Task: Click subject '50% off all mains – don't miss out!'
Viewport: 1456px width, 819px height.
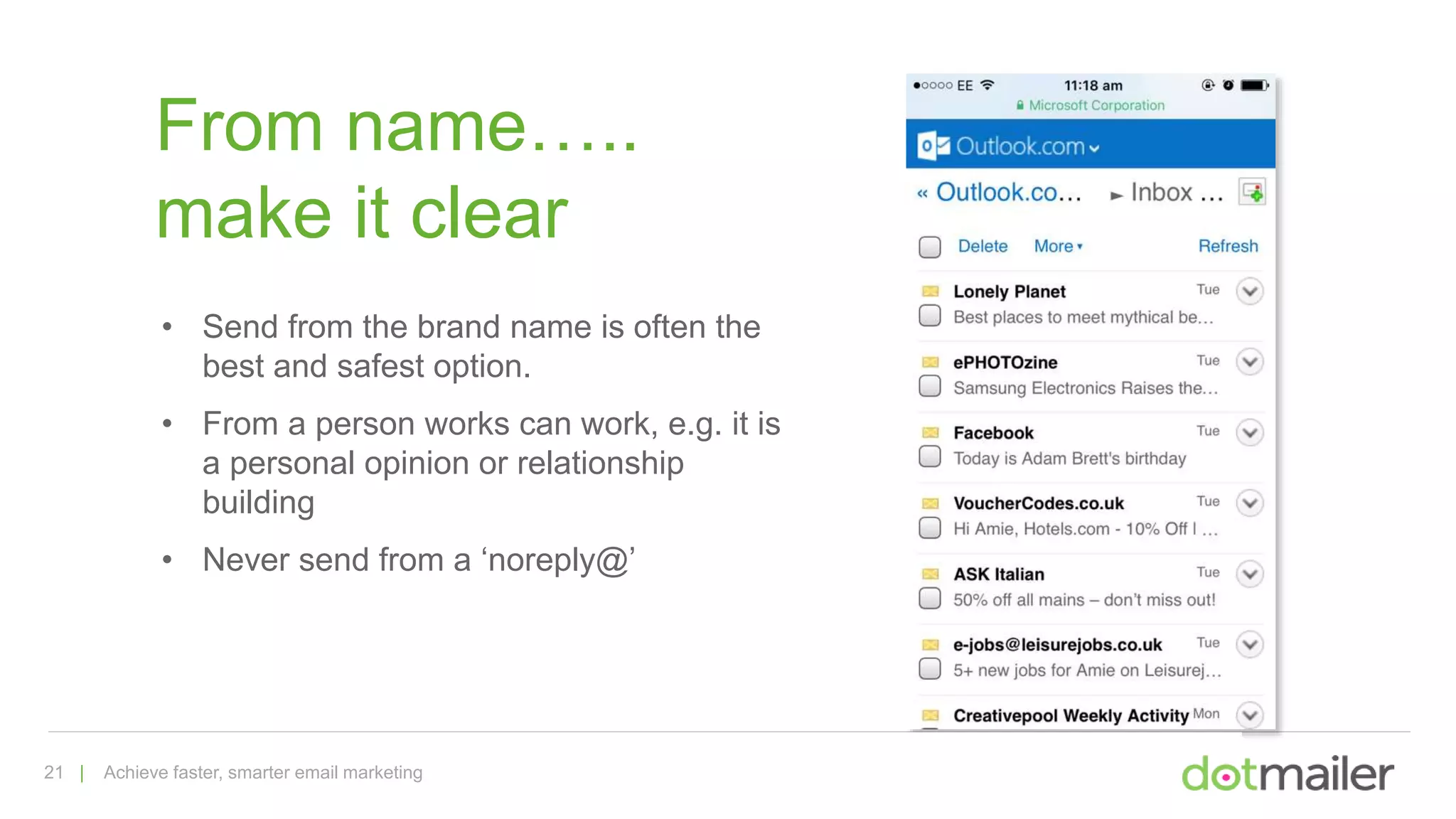Action: coord(1084,600)
